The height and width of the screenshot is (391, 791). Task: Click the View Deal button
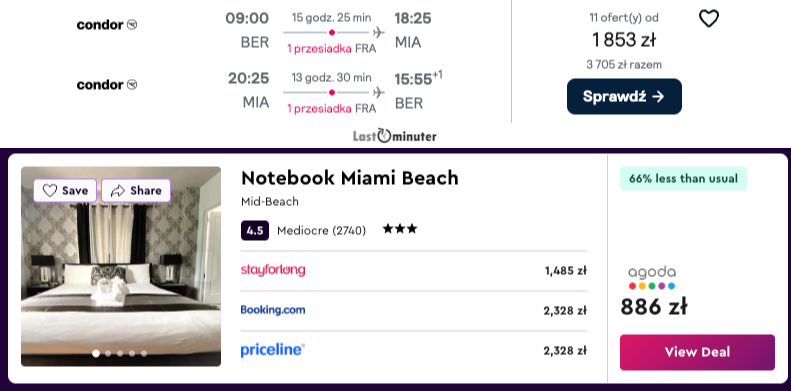[697, 352]
